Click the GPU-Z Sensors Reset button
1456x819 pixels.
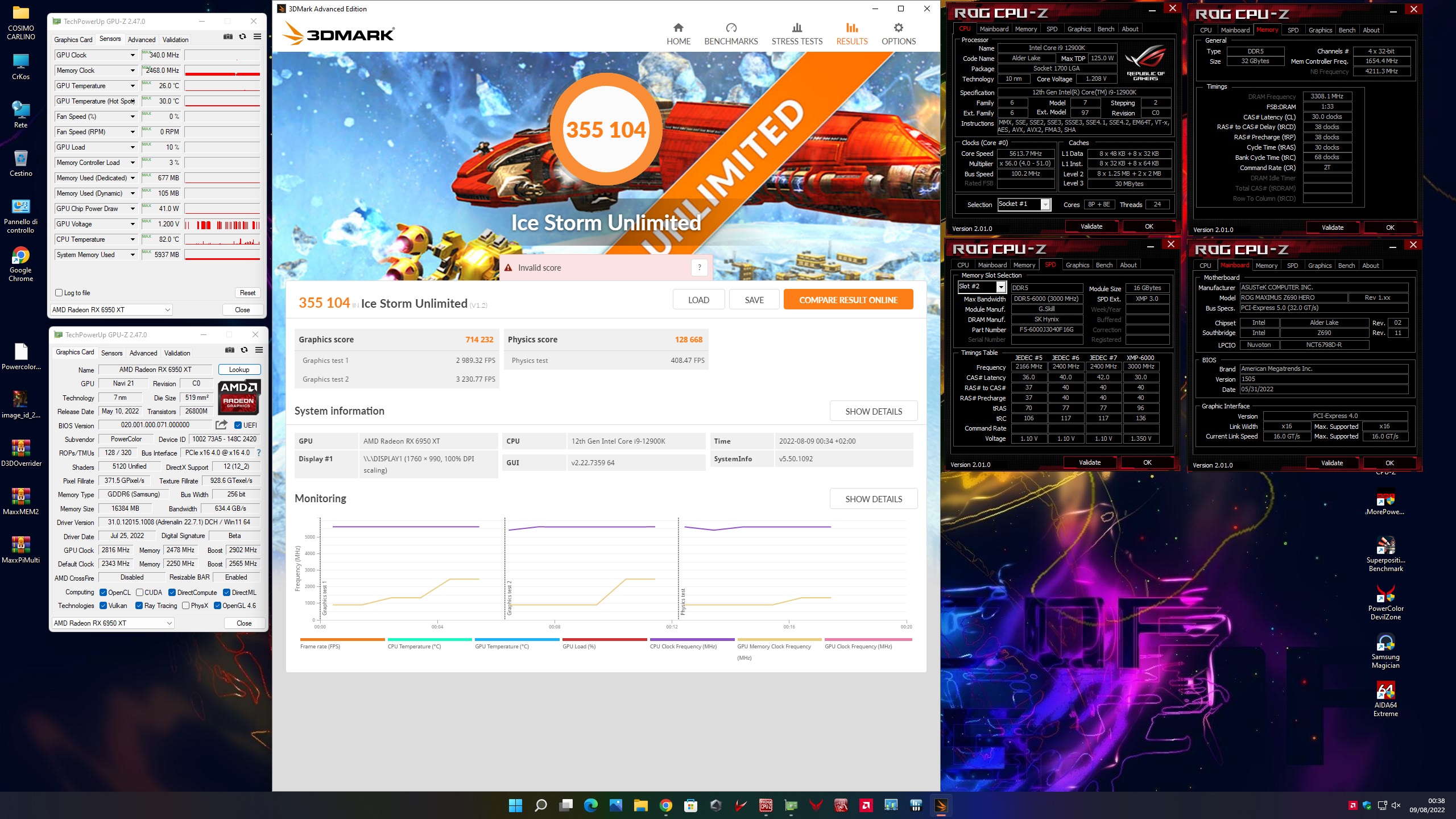click(x=247, y=293)
